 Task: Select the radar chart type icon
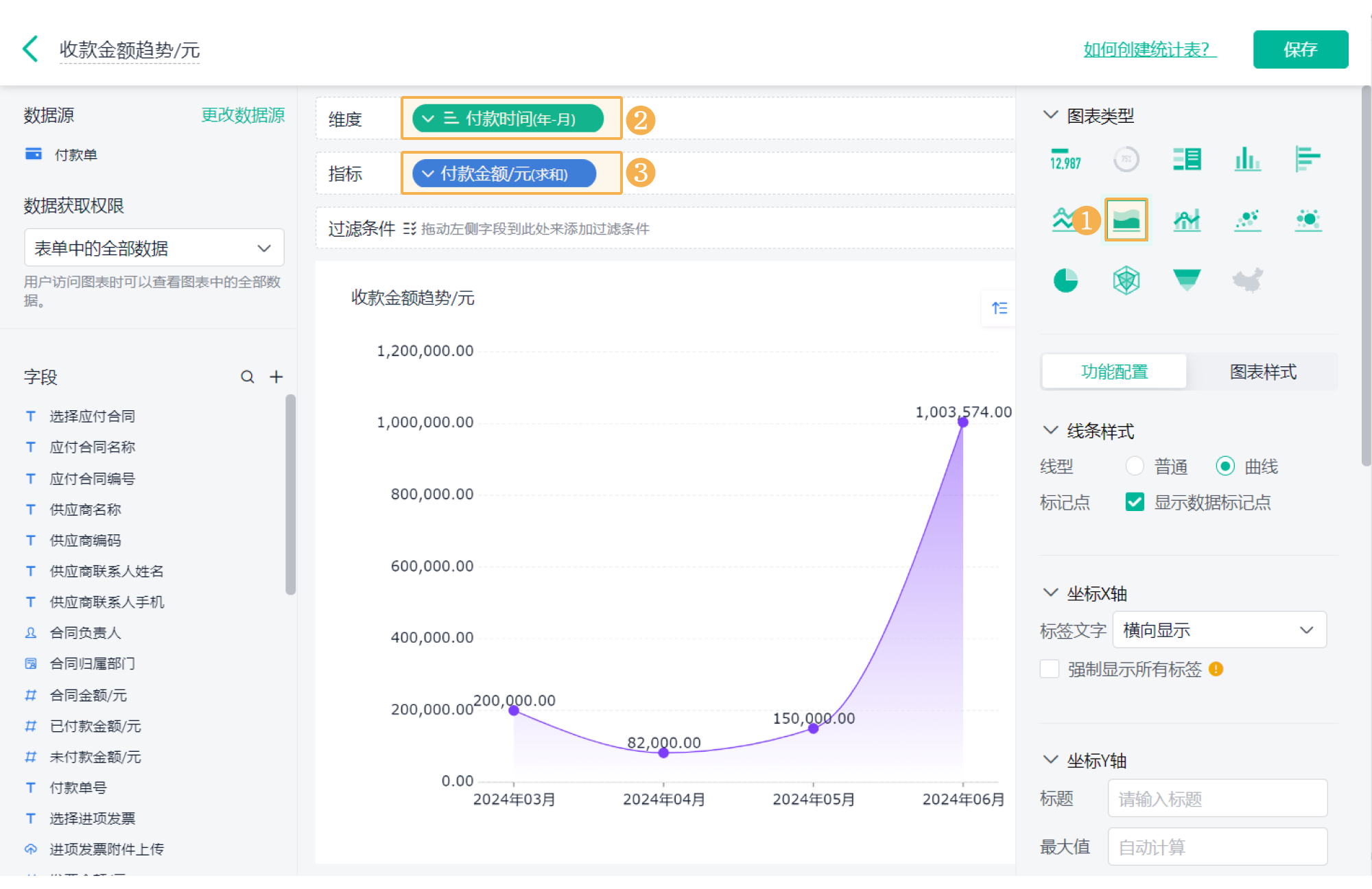(x=1126, y=280)
